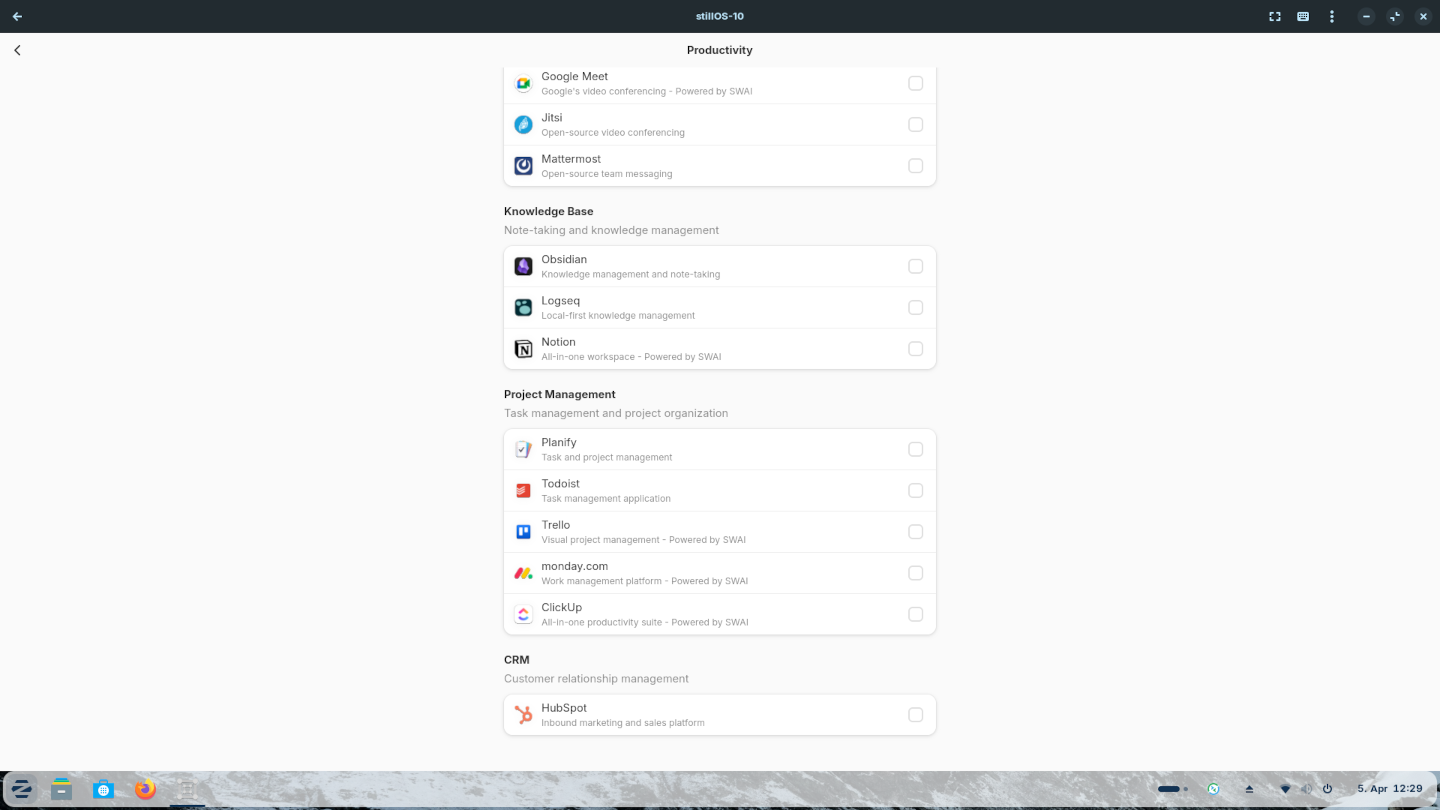Click the HubSpot logo icon
The image size is (1440, 810).
pyautogui.click(x=523, y=715)
